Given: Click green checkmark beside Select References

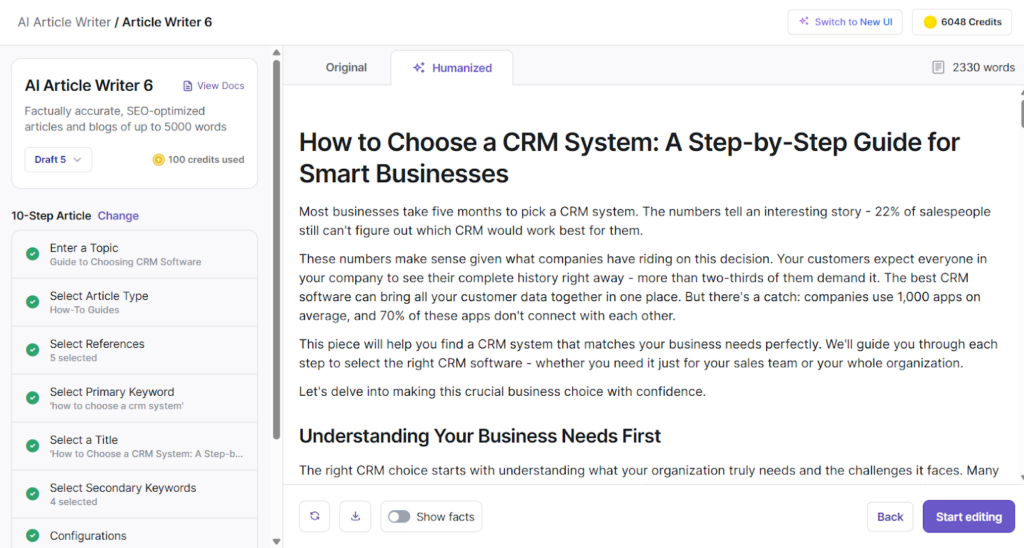Looking at the screenshot, I should click(32, 350).
